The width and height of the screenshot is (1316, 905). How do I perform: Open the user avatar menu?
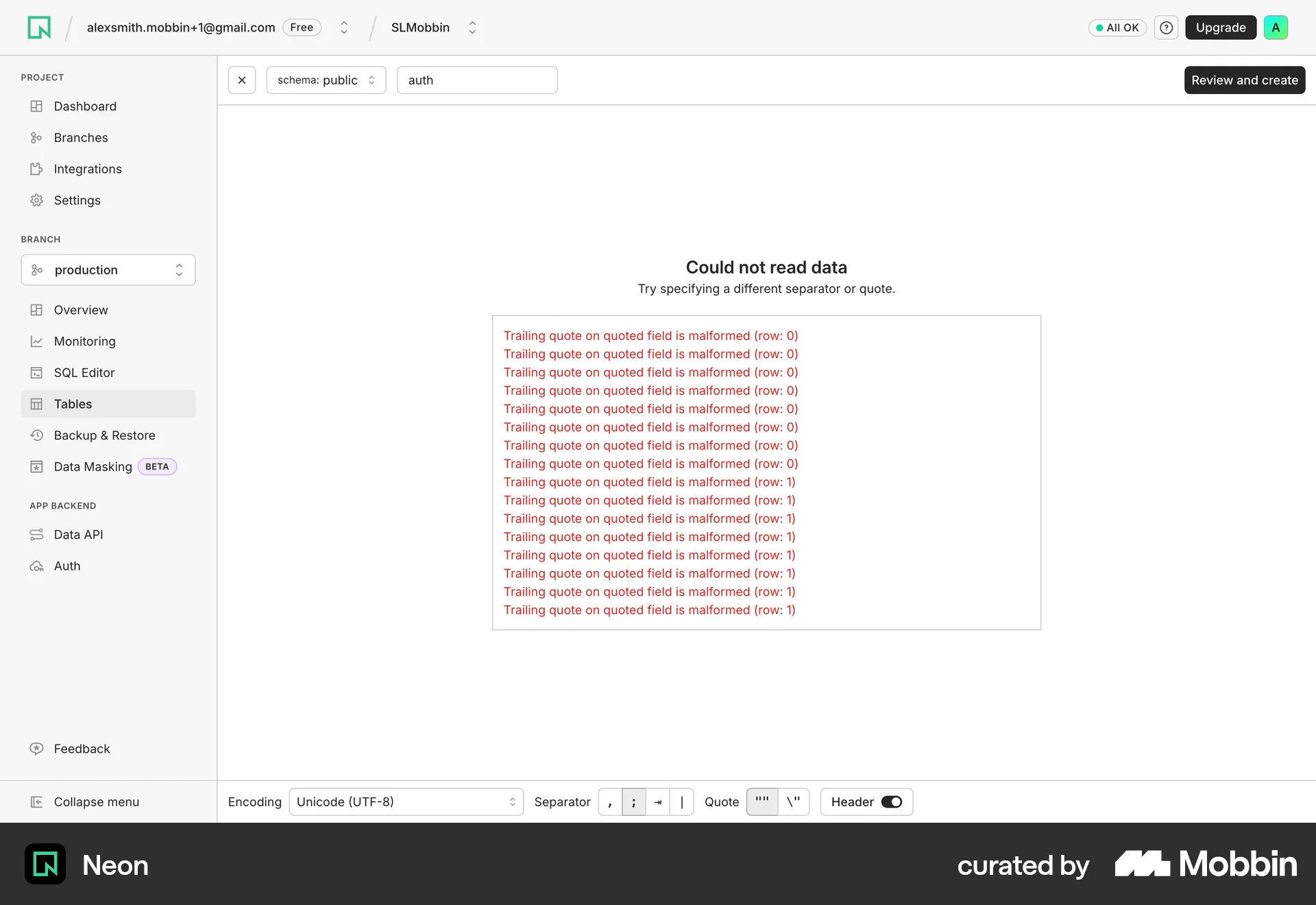(x=1276, y=27)
